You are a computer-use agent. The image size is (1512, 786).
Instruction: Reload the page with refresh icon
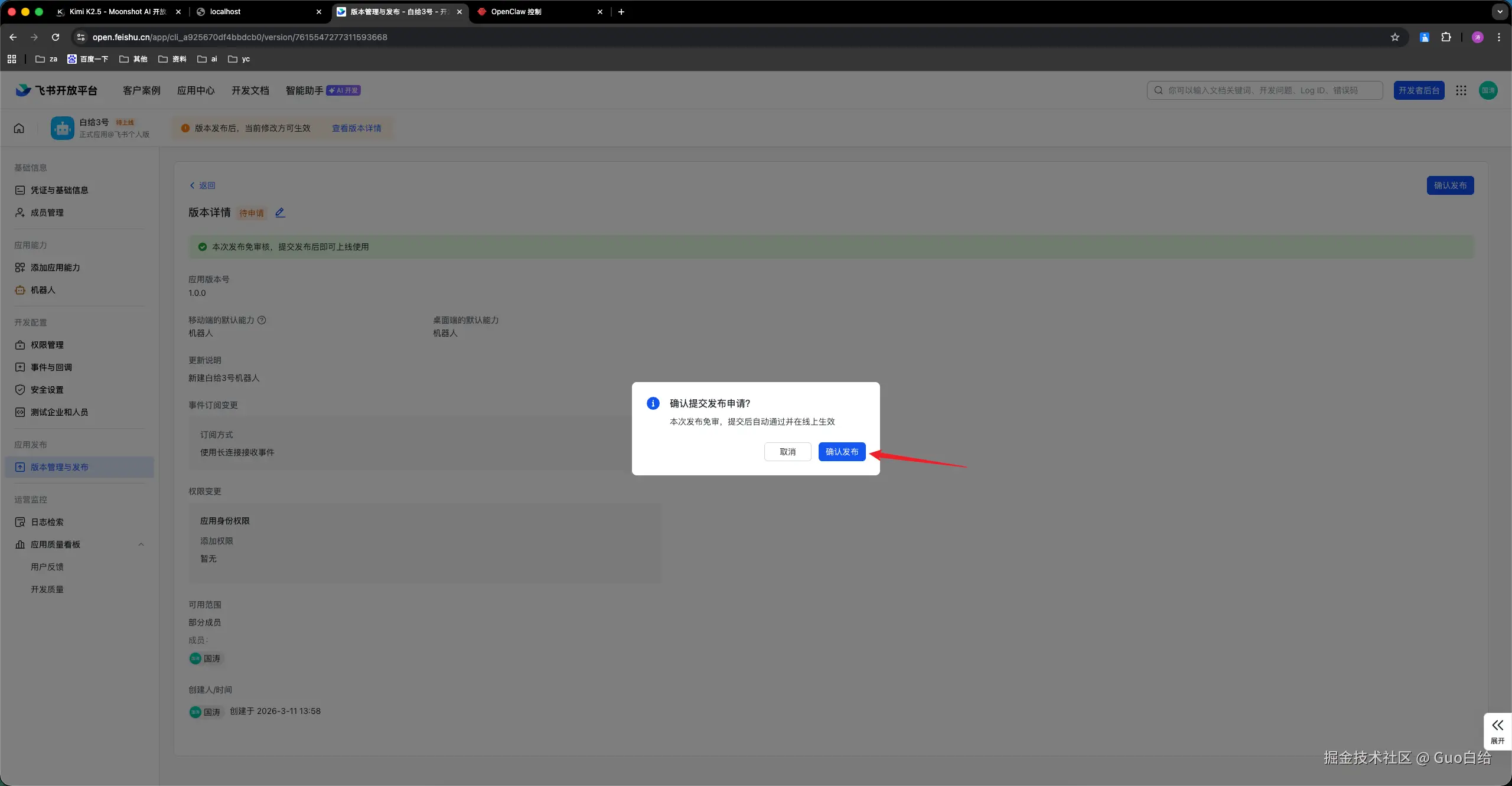pos(56,37)
